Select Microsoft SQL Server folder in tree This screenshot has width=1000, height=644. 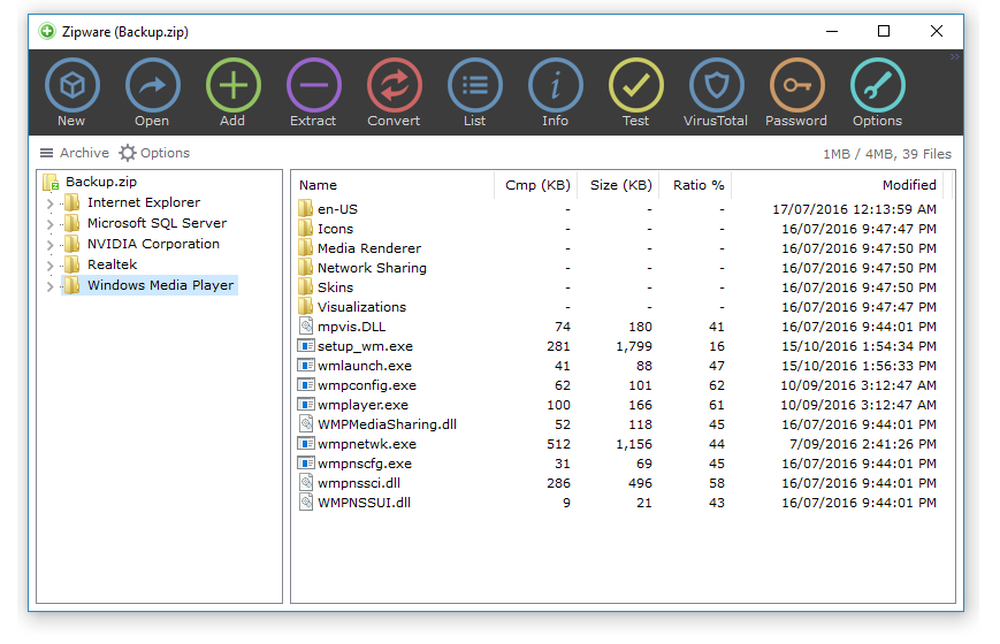(x=145, y=223)
